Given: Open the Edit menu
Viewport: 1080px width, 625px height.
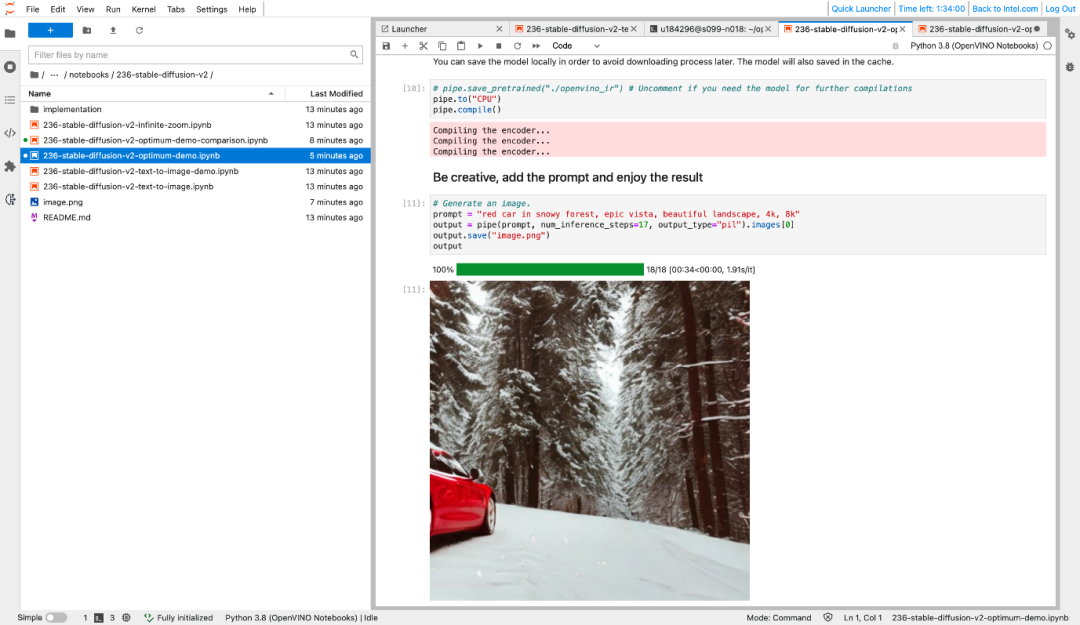Looking at the screenshot, I should click(x=58, y=10).
